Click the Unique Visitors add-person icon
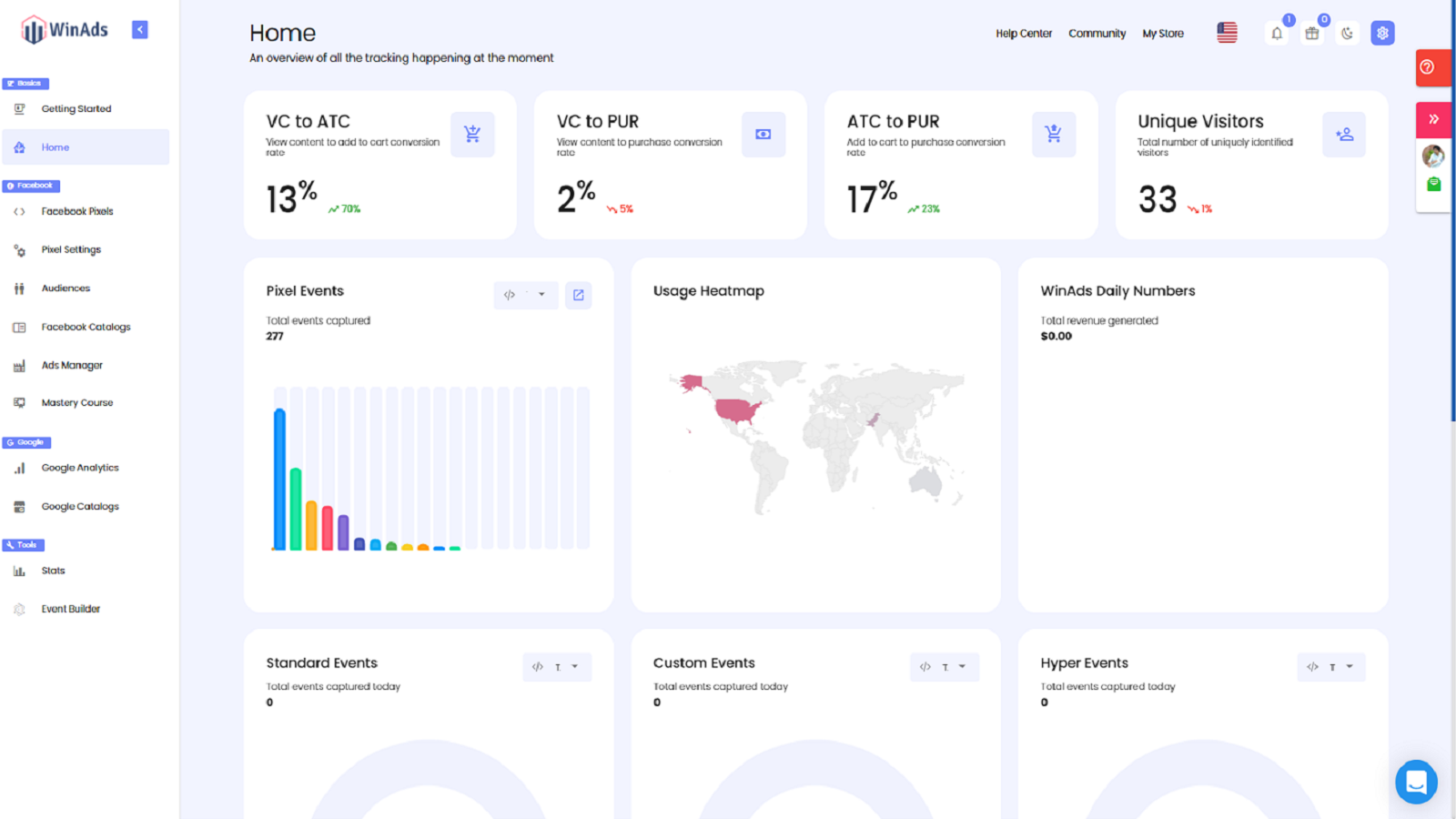The image size is (1456, 819). 1344,135
